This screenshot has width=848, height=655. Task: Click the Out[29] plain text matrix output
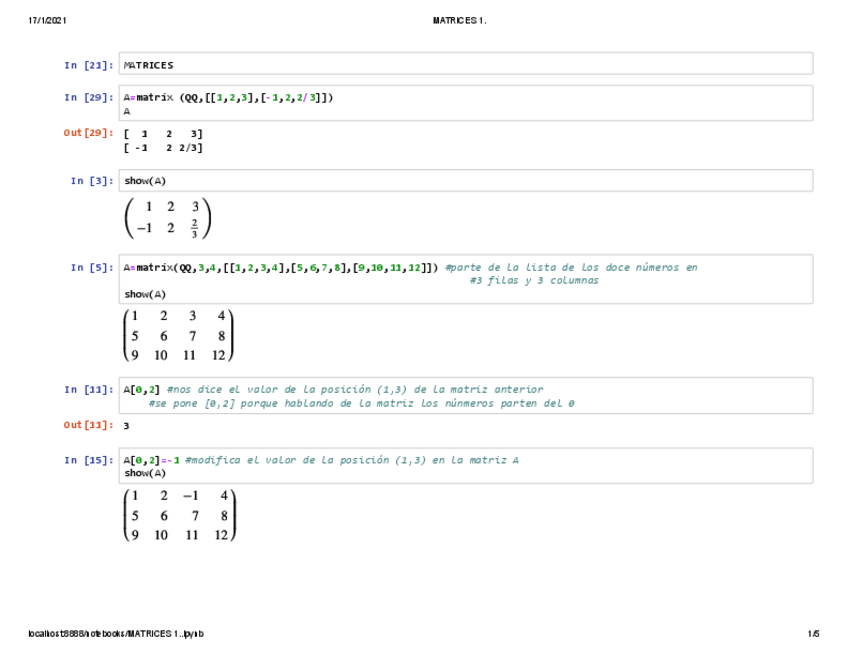[x=163, y=141]
